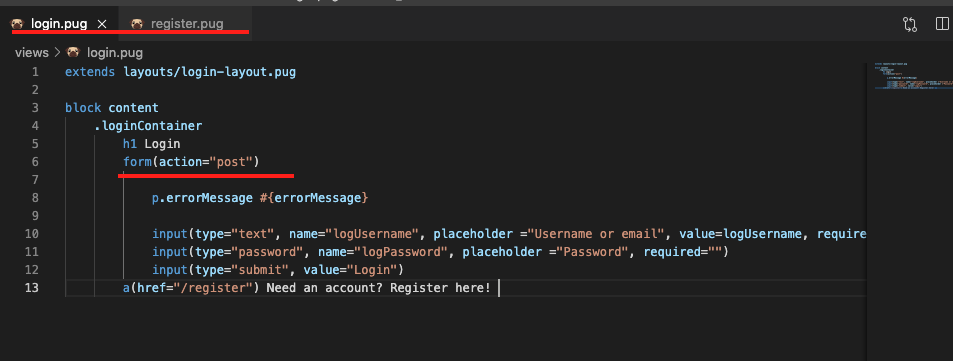Select the login.pug editor tab
This screenshot has height=361, width=953.
click(x=60, y=24)
